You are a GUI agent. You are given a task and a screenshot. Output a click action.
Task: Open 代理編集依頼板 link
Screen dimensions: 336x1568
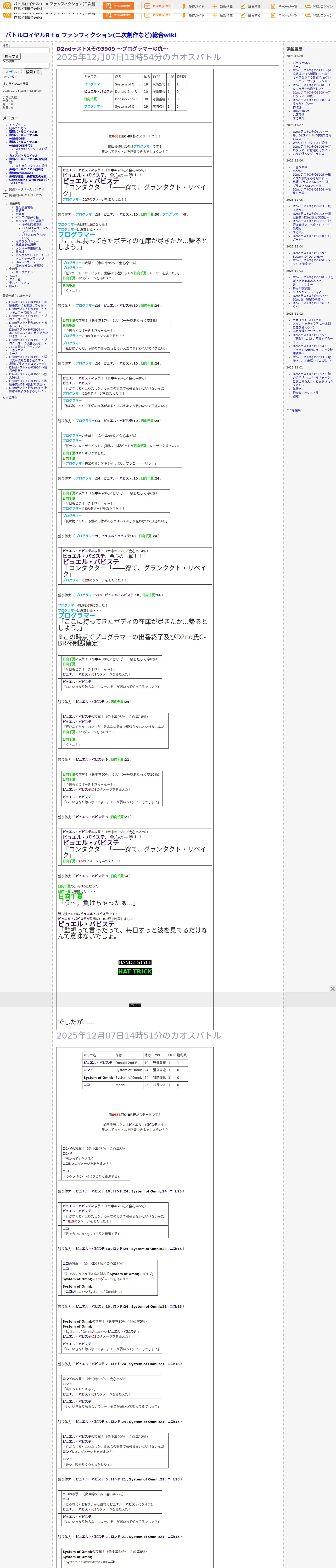tap(26, 245)
